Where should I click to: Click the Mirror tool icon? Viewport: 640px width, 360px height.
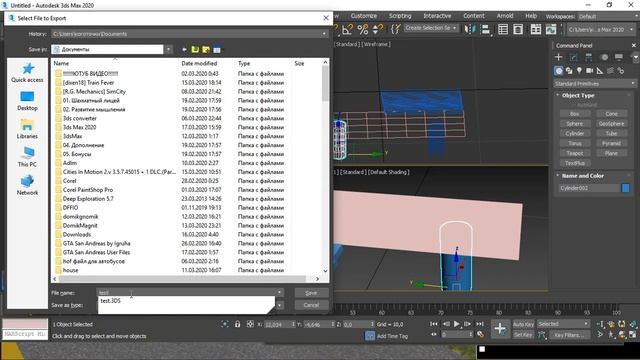click(x=470, y=29)
